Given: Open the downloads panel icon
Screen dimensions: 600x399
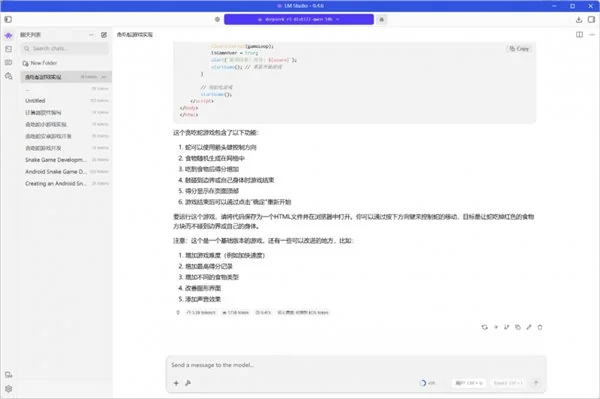Looking at the screenshot, I should [x=579, y=20].
